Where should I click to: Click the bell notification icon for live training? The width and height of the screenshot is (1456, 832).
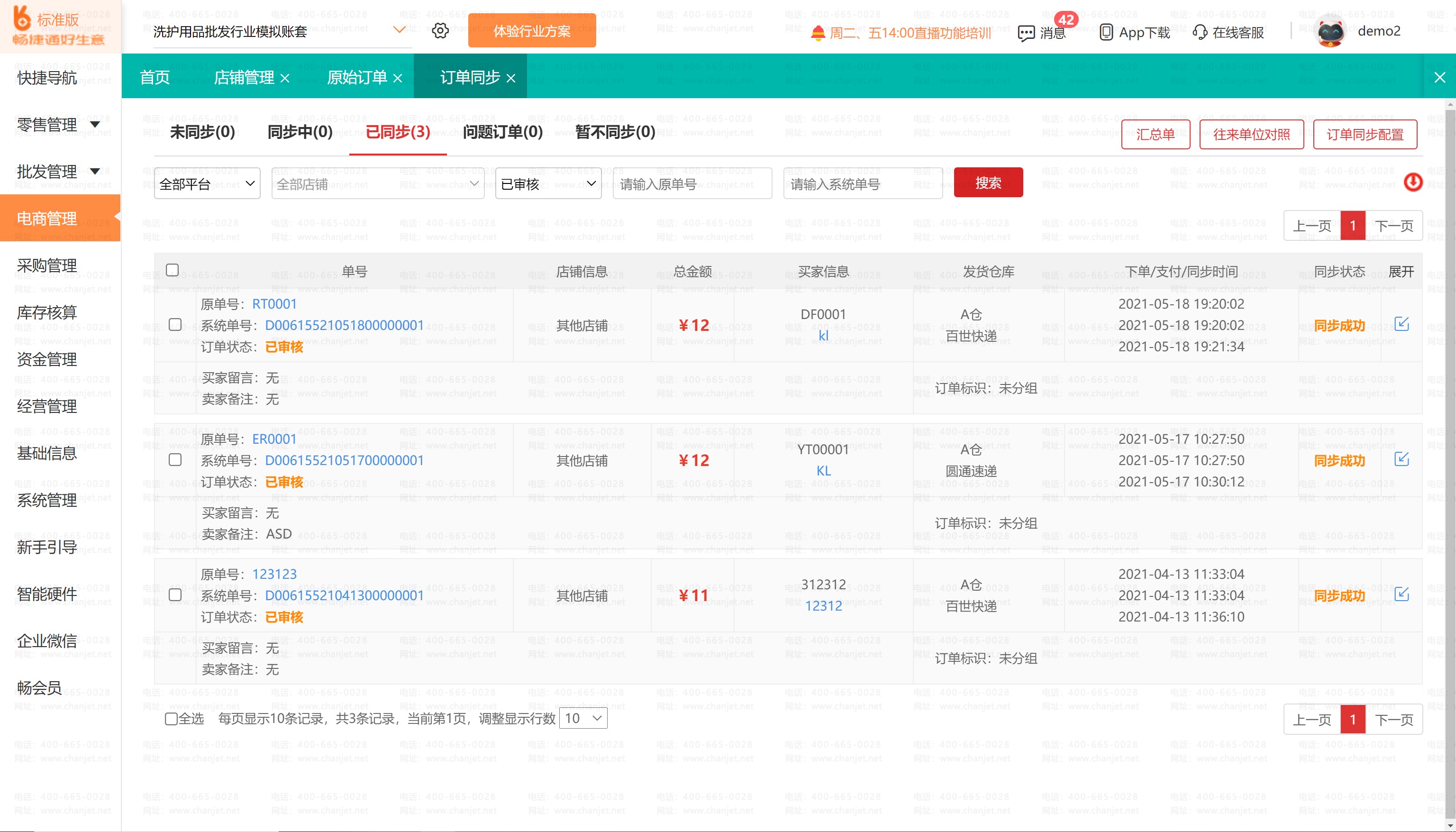click(818, 33)
